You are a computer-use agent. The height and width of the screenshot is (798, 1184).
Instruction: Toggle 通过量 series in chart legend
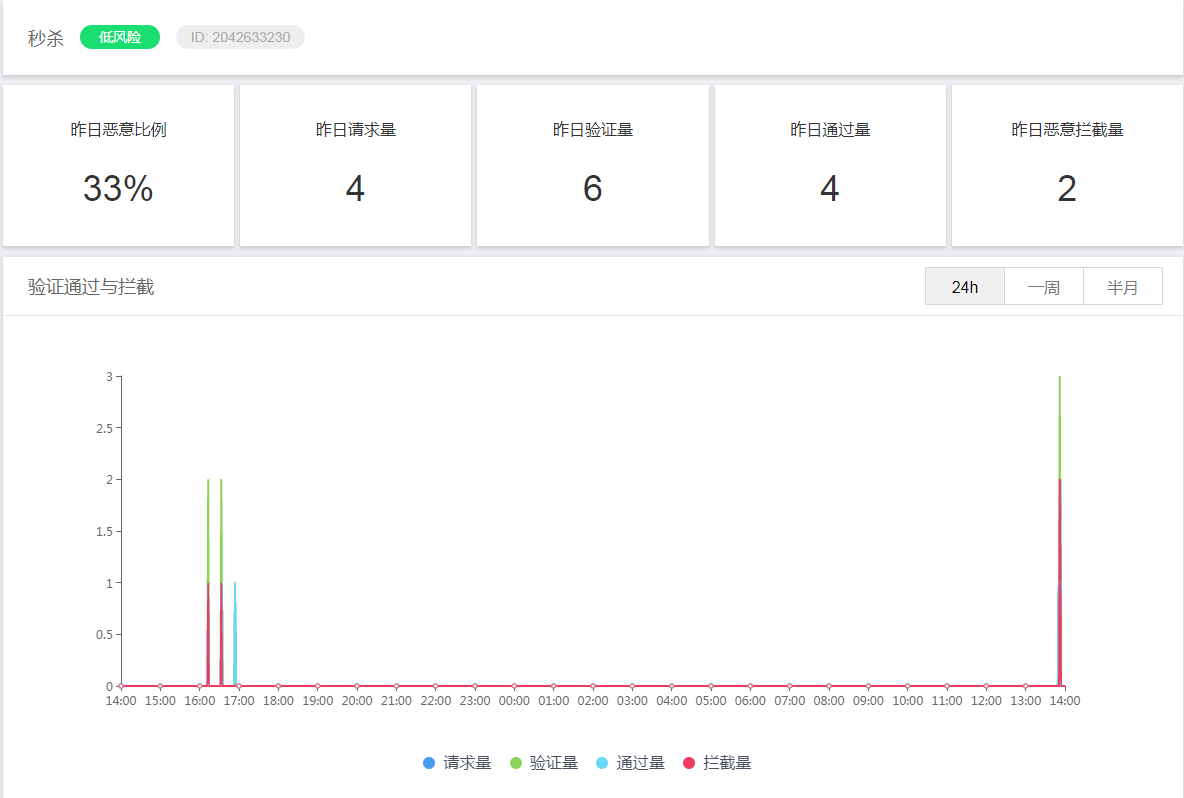(x=631, y=763)
